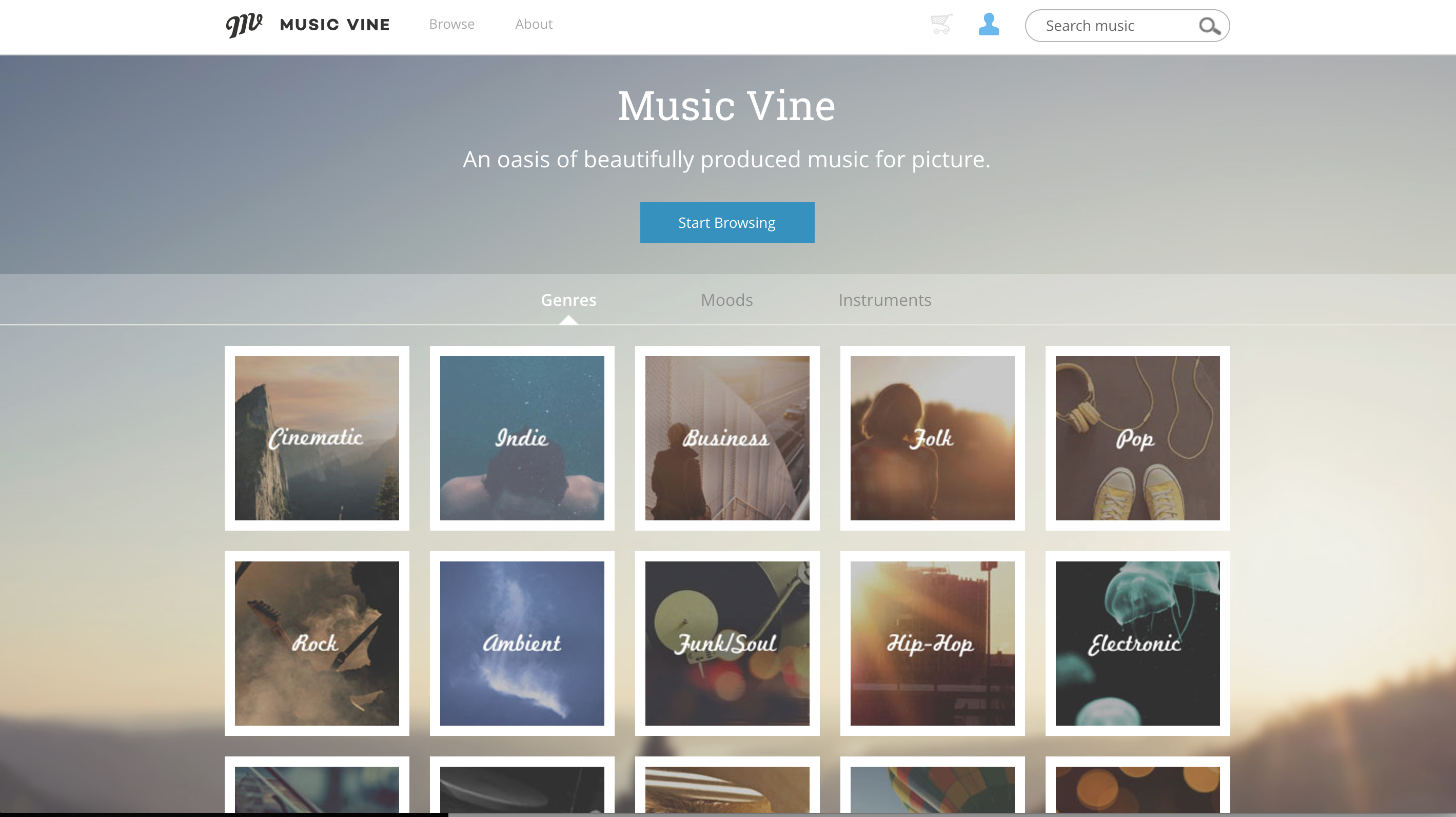Open the Electronic jellyfish genre tile

(x=1137, y=644)
